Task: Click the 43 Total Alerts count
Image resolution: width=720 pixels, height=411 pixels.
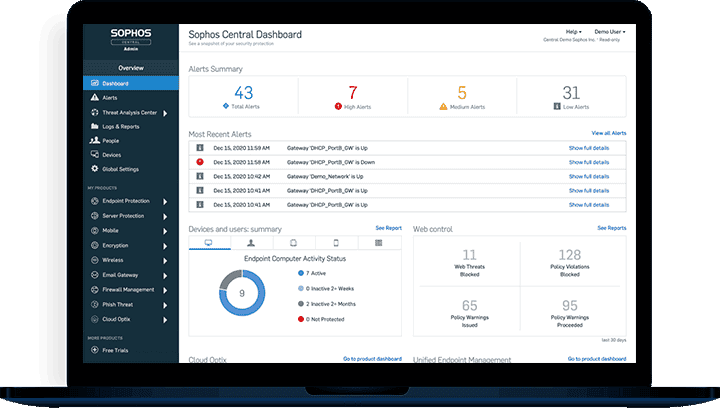Action: coord(244,93)
